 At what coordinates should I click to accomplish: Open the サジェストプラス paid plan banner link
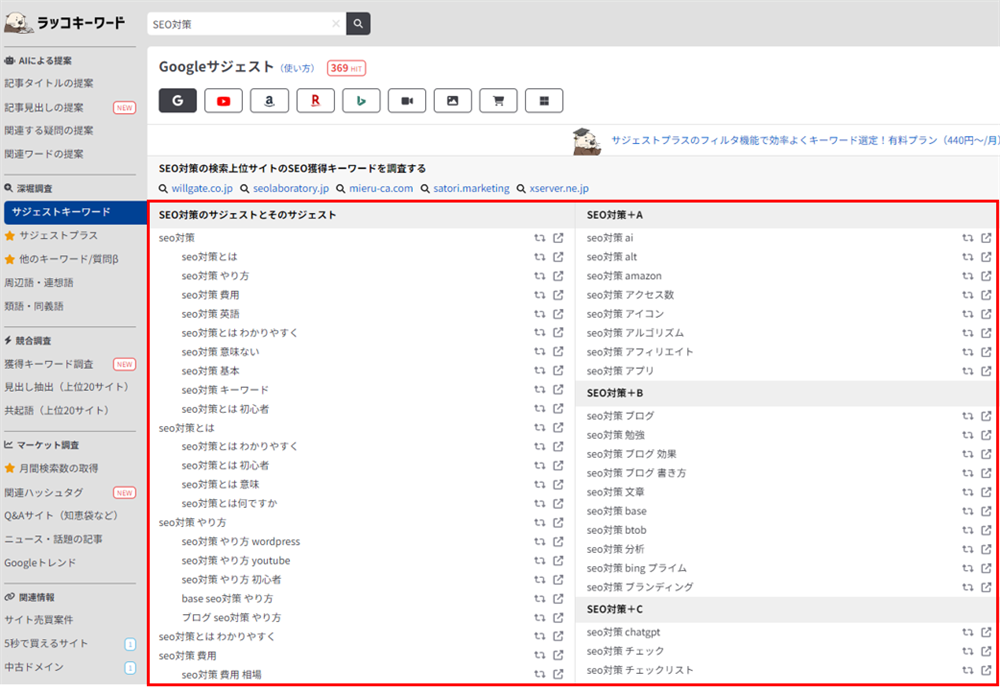coord(805,140)
